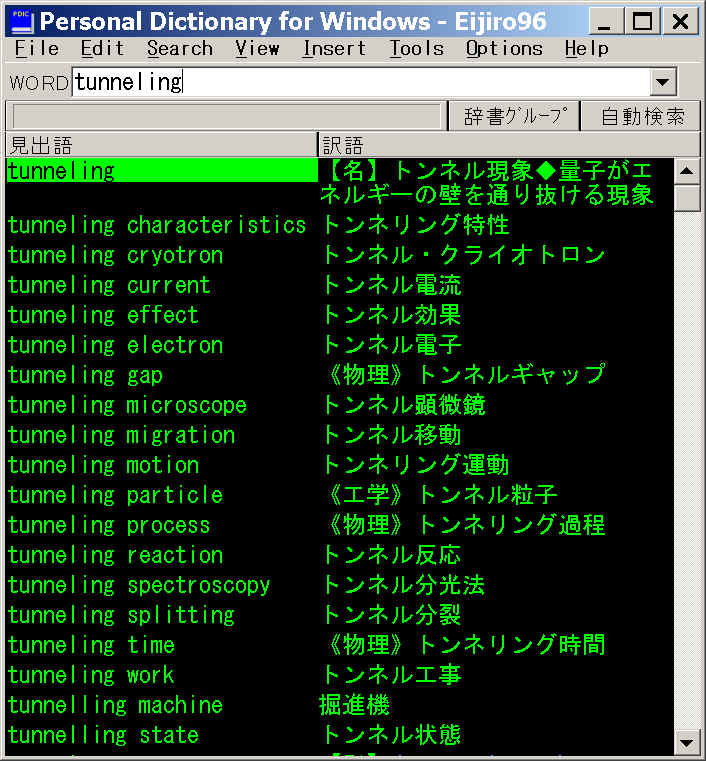This screenshot has width=706, height=761.
Task: Click into the WORD input field
Action: tap(361, 82)
